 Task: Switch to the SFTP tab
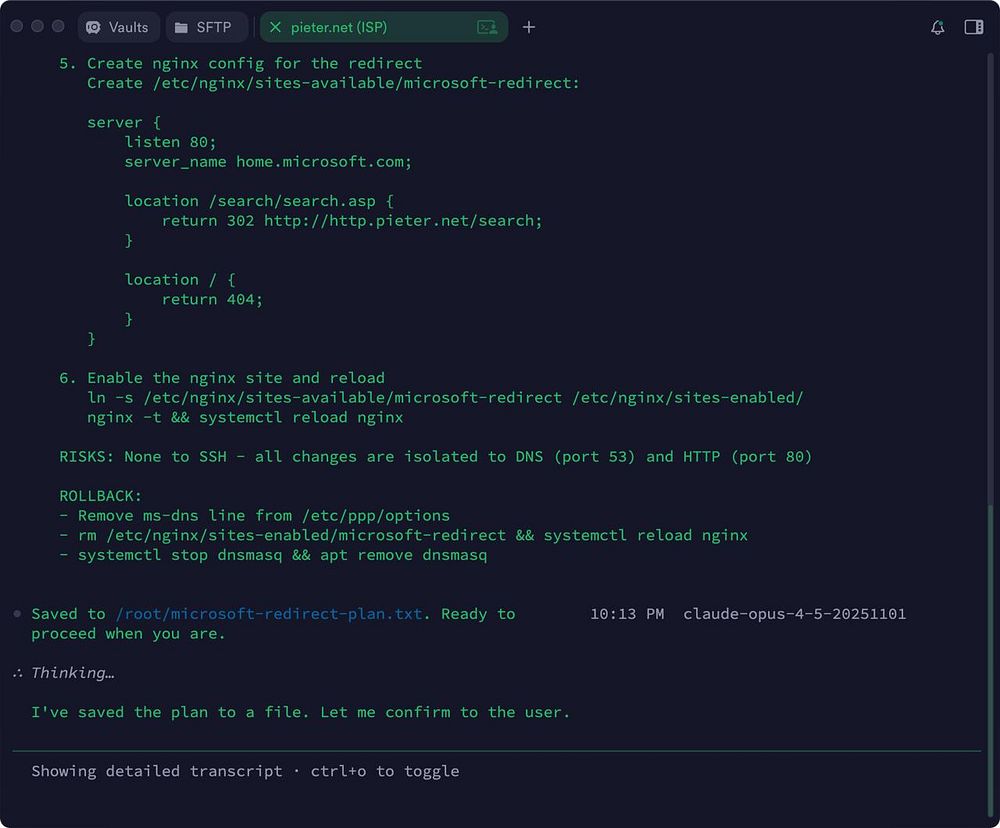[x=207, y=27]
